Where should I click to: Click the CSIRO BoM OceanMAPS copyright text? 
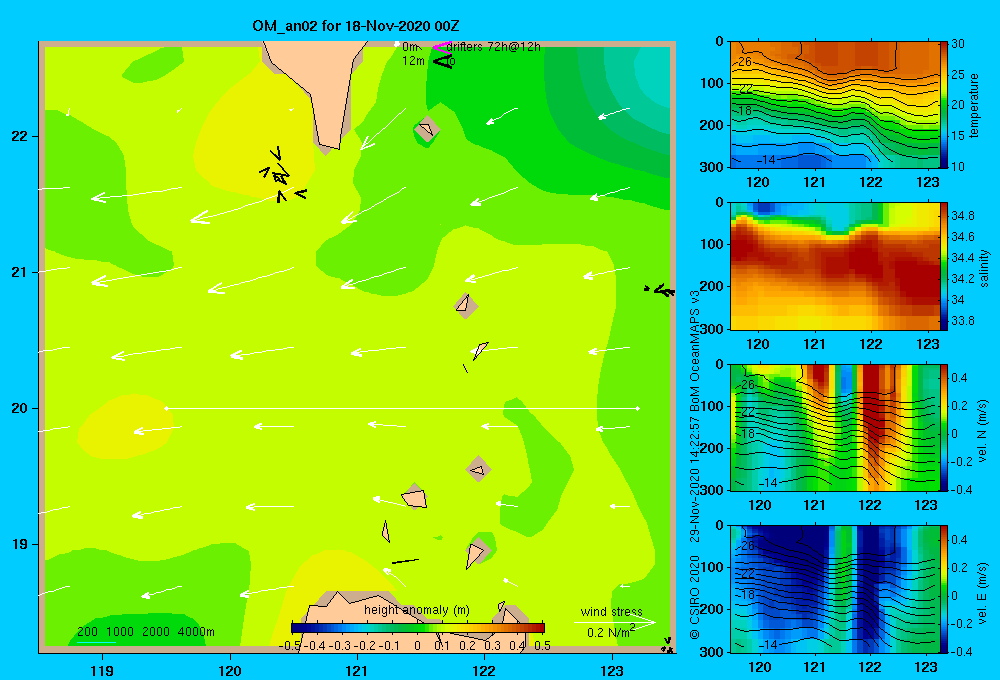coord(695,464)
